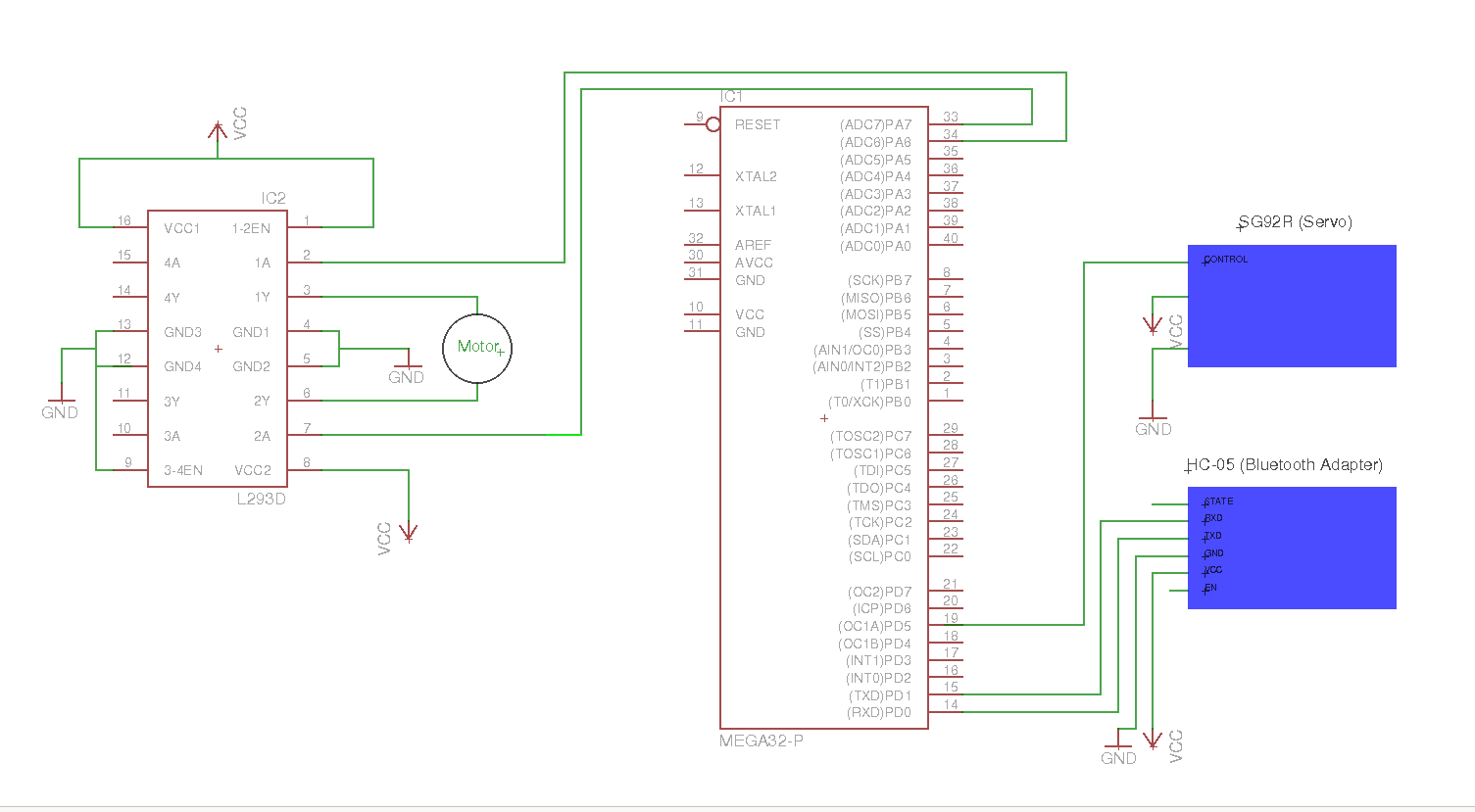Select the XTAL1 pin label

tap(756, 211)
